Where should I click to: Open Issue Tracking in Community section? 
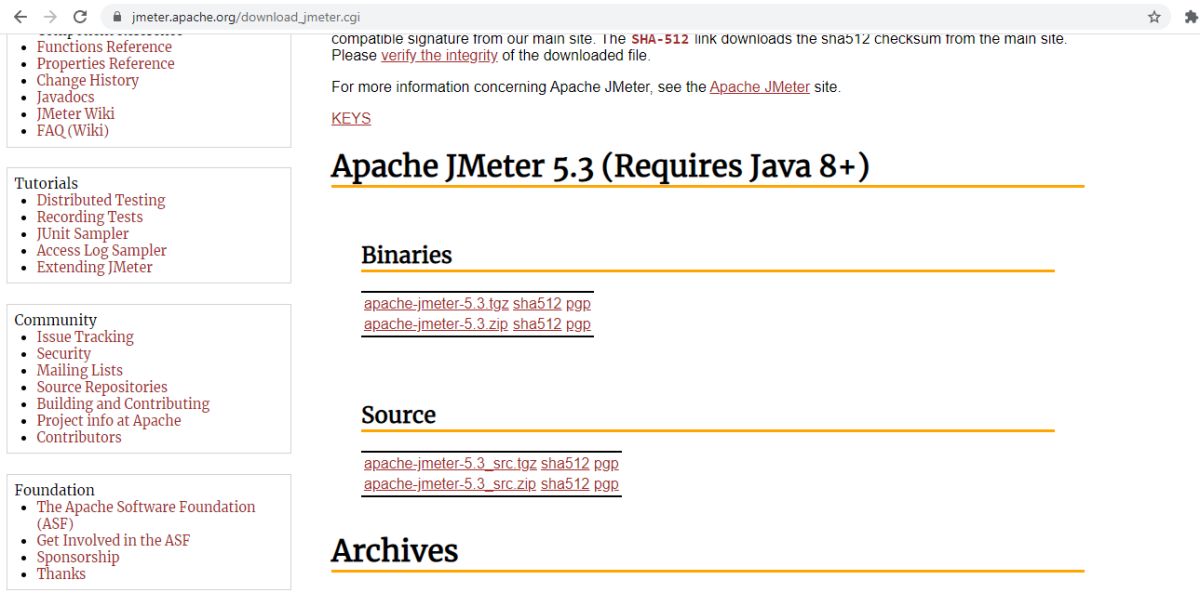[x=85, y=337]
